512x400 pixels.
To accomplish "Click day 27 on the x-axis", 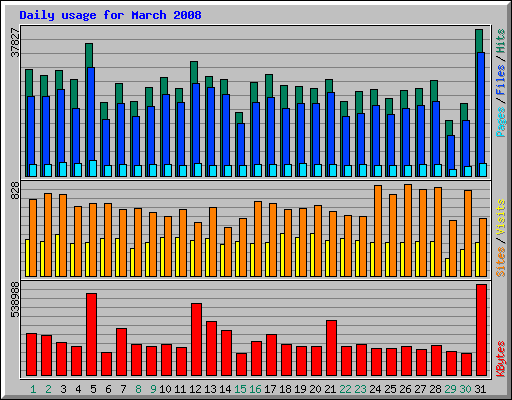I will tap(420, 389).
